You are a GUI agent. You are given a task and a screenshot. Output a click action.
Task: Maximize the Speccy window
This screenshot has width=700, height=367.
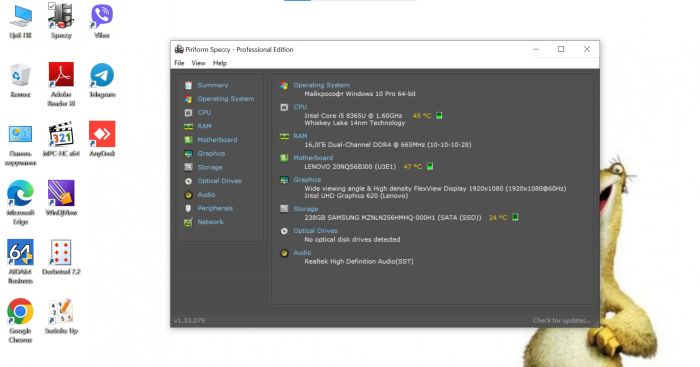[x=561, y=49]
